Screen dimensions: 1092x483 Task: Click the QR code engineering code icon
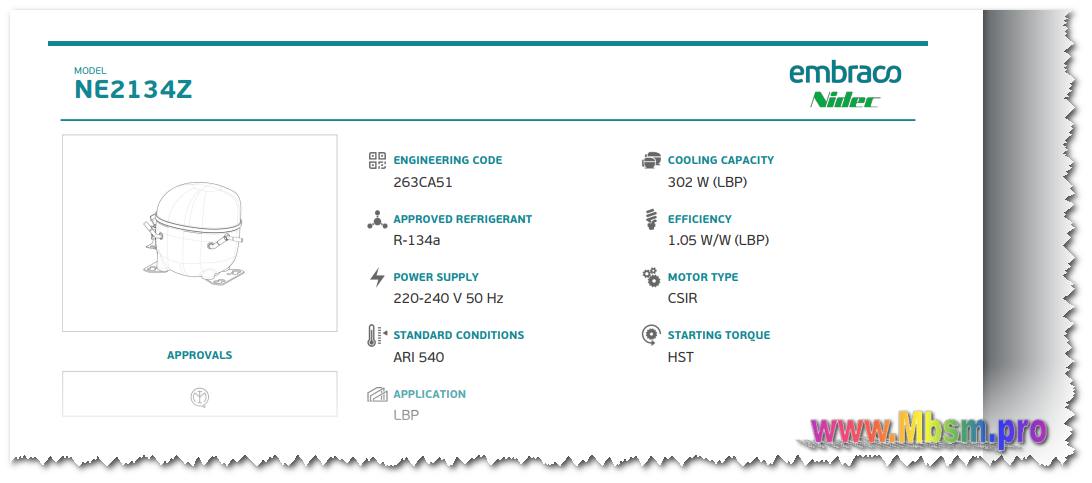click(x=377, y=161)
